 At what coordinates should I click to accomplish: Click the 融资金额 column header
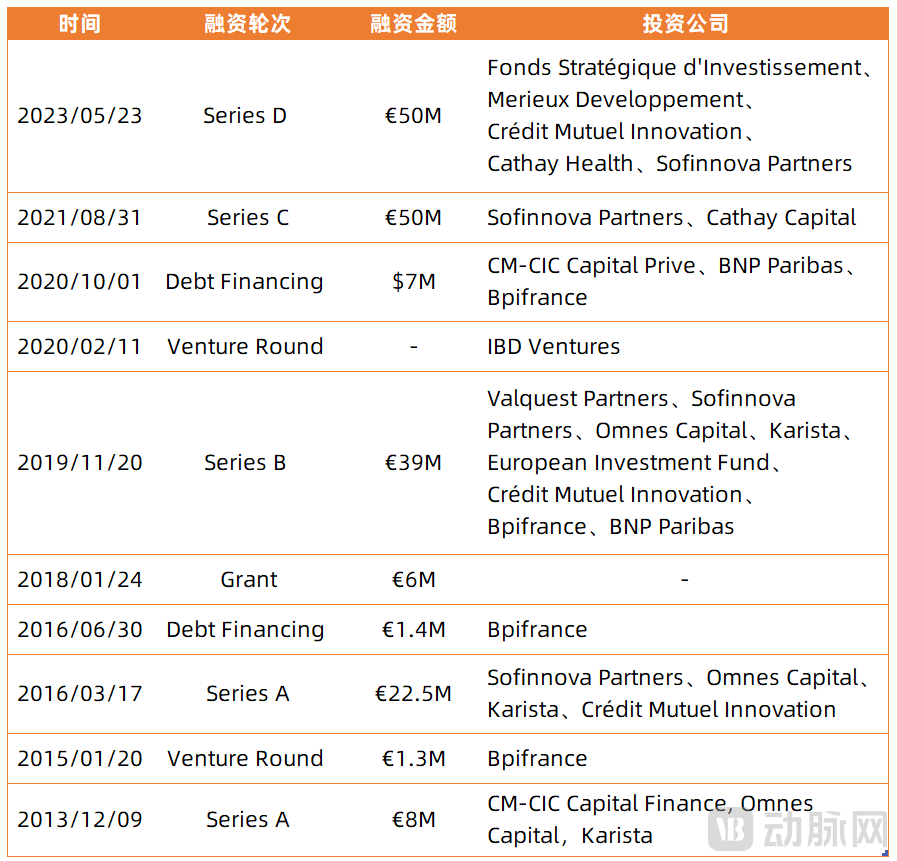pos(413,24)
